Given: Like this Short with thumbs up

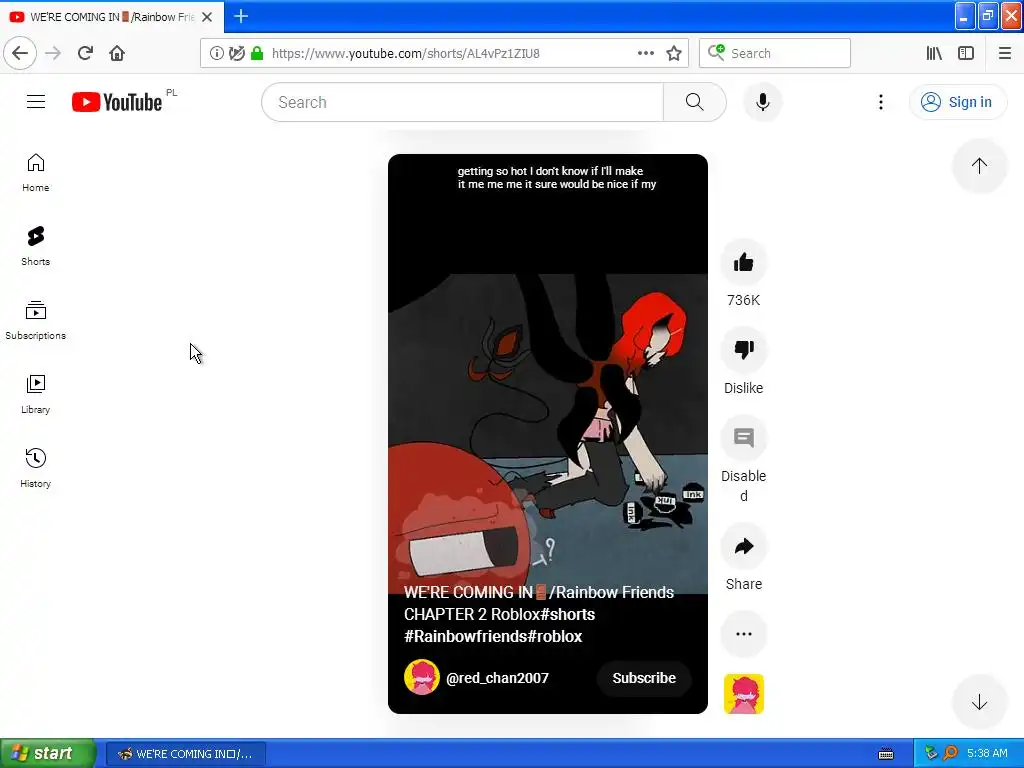Looking at the screenshot, I should [744, 263].
